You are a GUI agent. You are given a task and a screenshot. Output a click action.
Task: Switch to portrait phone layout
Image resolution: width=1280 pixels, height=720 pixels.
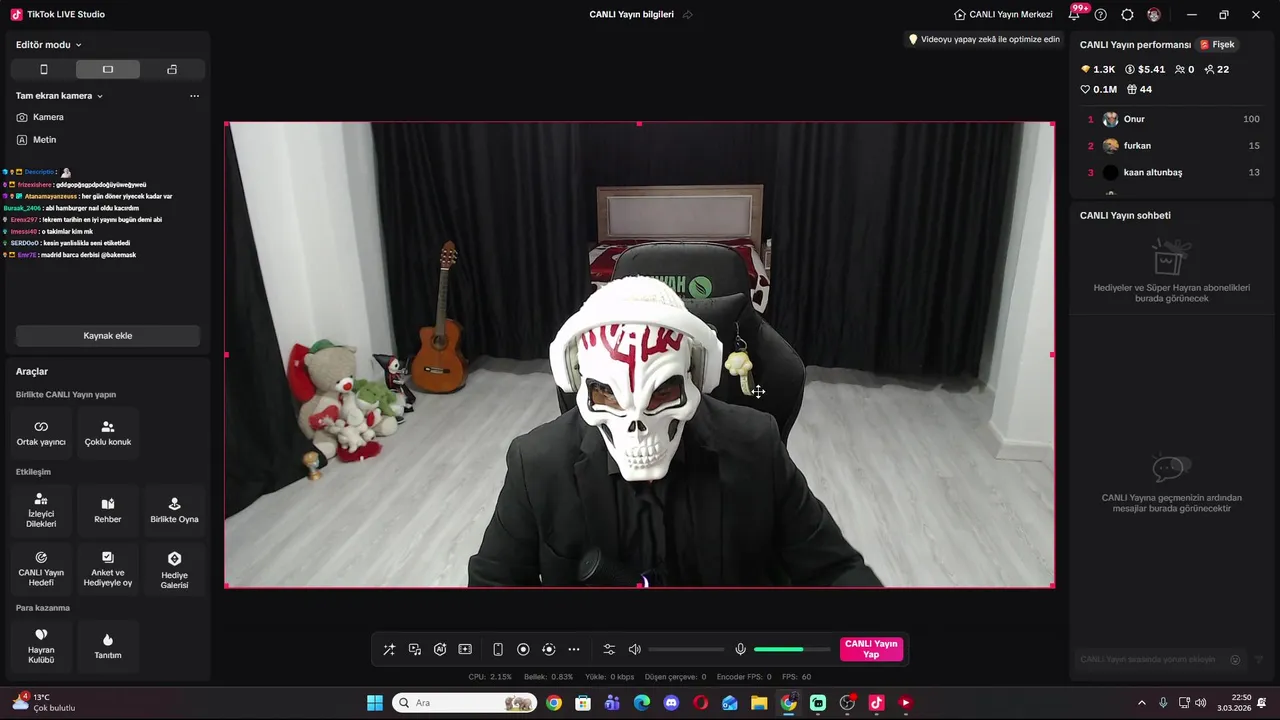(x=44, y=69)
